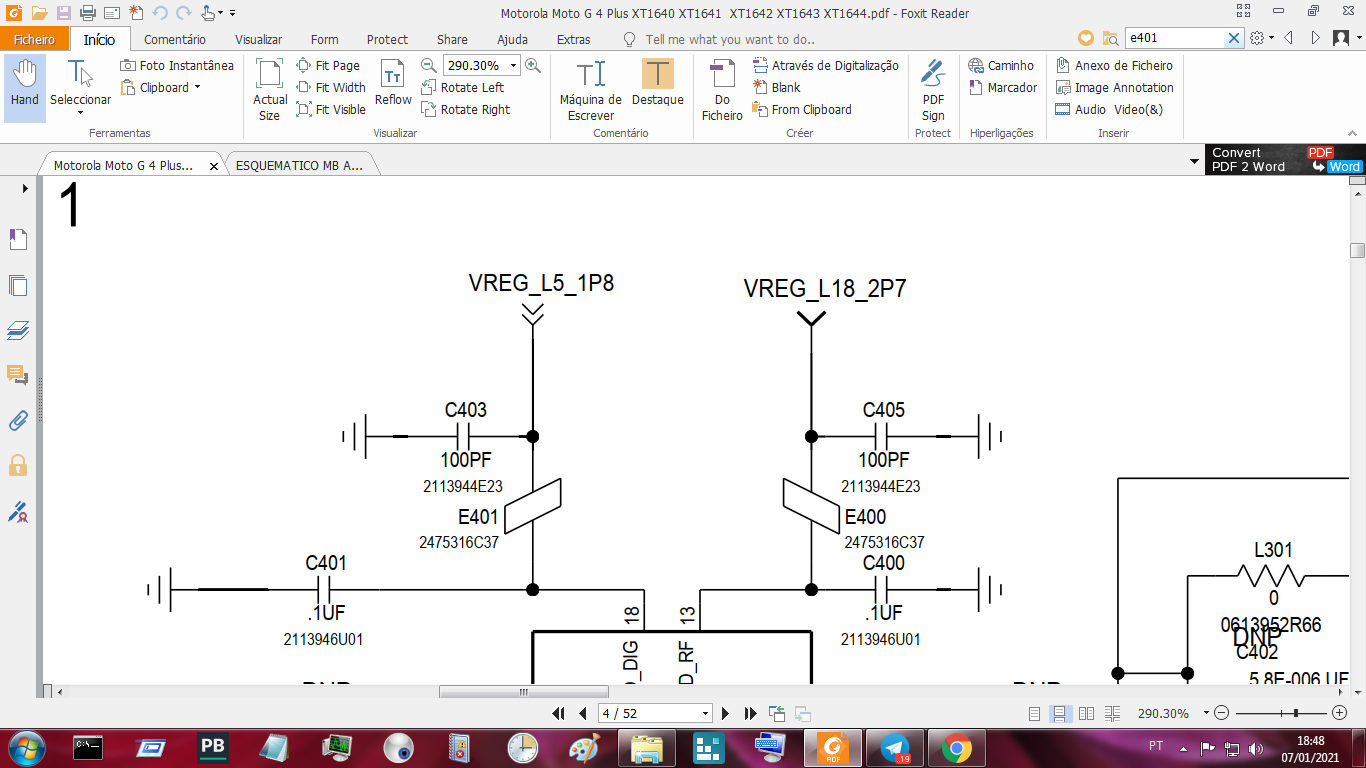The image size is (1366, 768).
Task: Enable continuous page display mode in status bar
Action: pos(1060,714)
